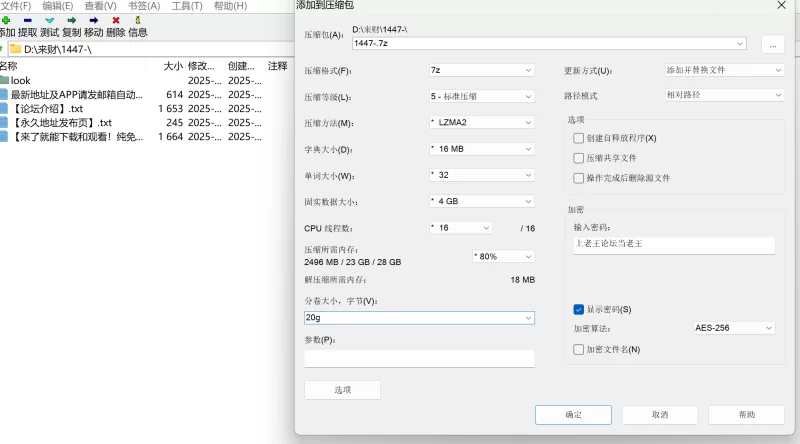Sort by 创建... column header
Viewport: 800px width, 444px height.
(x=241, y=66)
